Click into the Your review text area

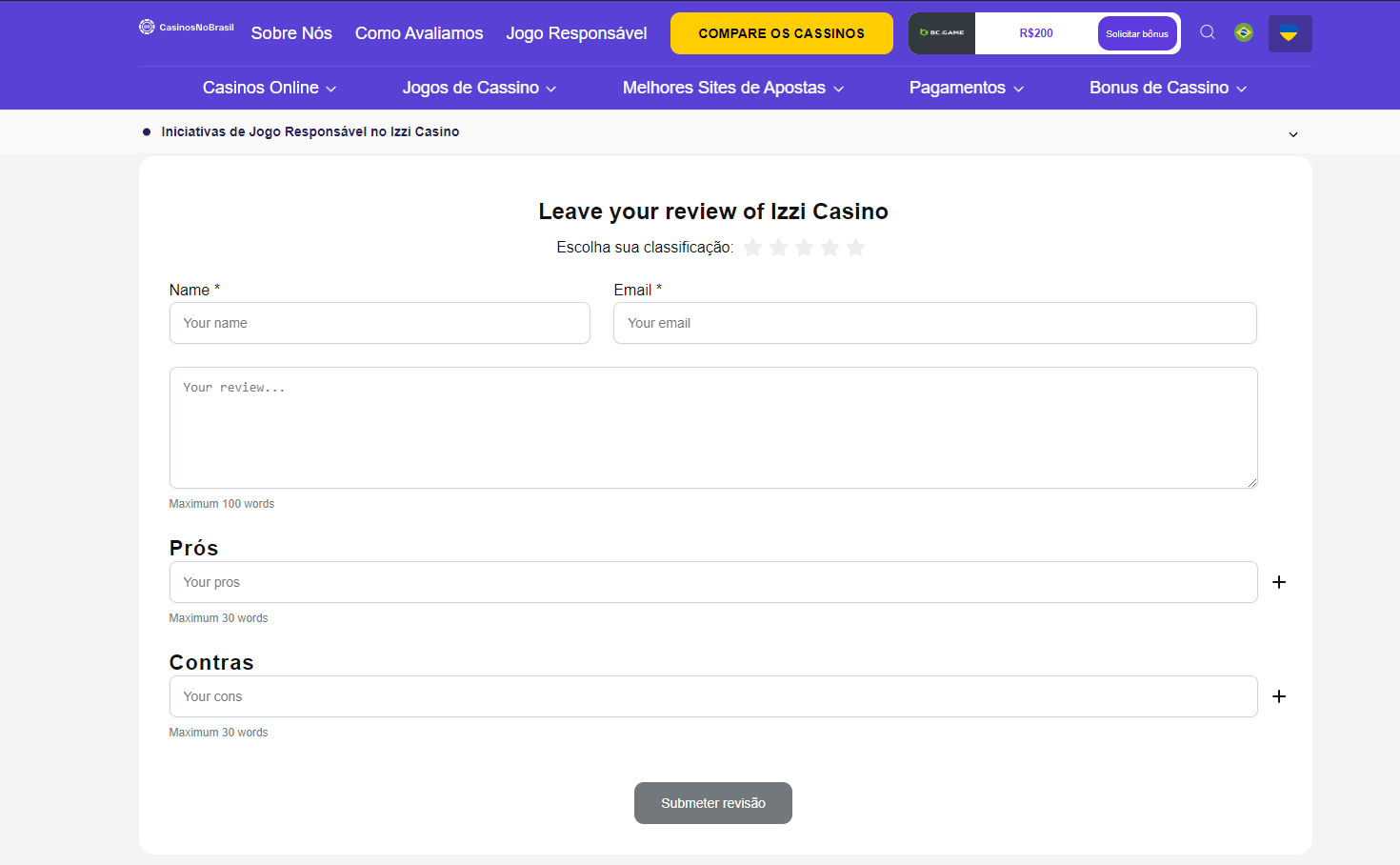tap(713, 428)
